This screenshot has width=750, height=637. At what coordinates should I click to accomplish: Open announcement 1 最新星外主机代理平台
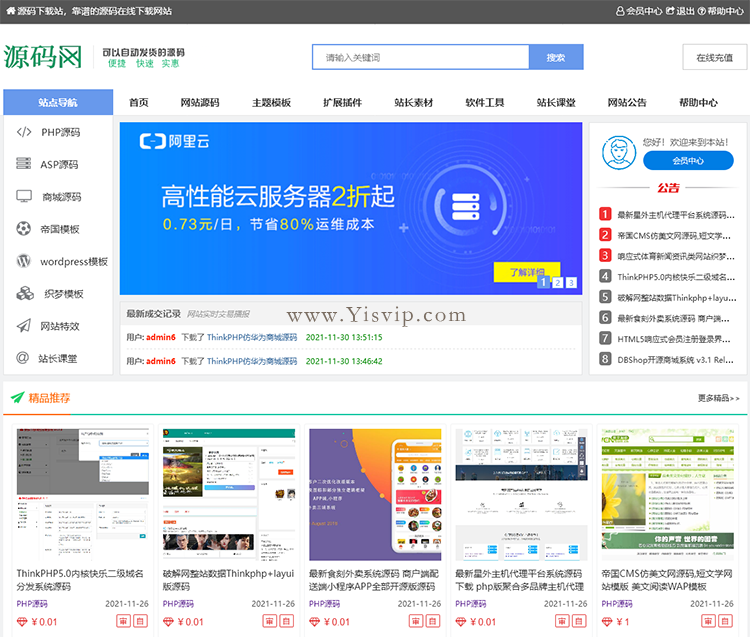point(676,215)
